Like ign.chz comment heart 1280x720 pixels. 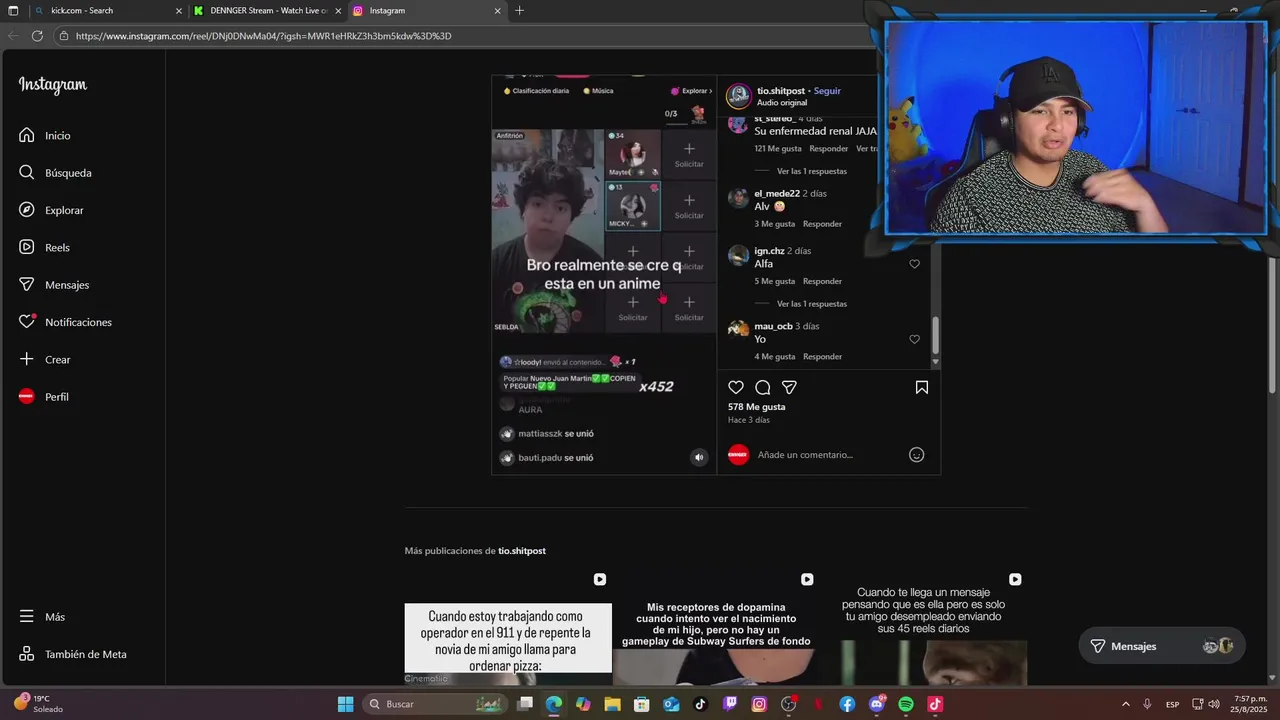click(x=914, y=264)
